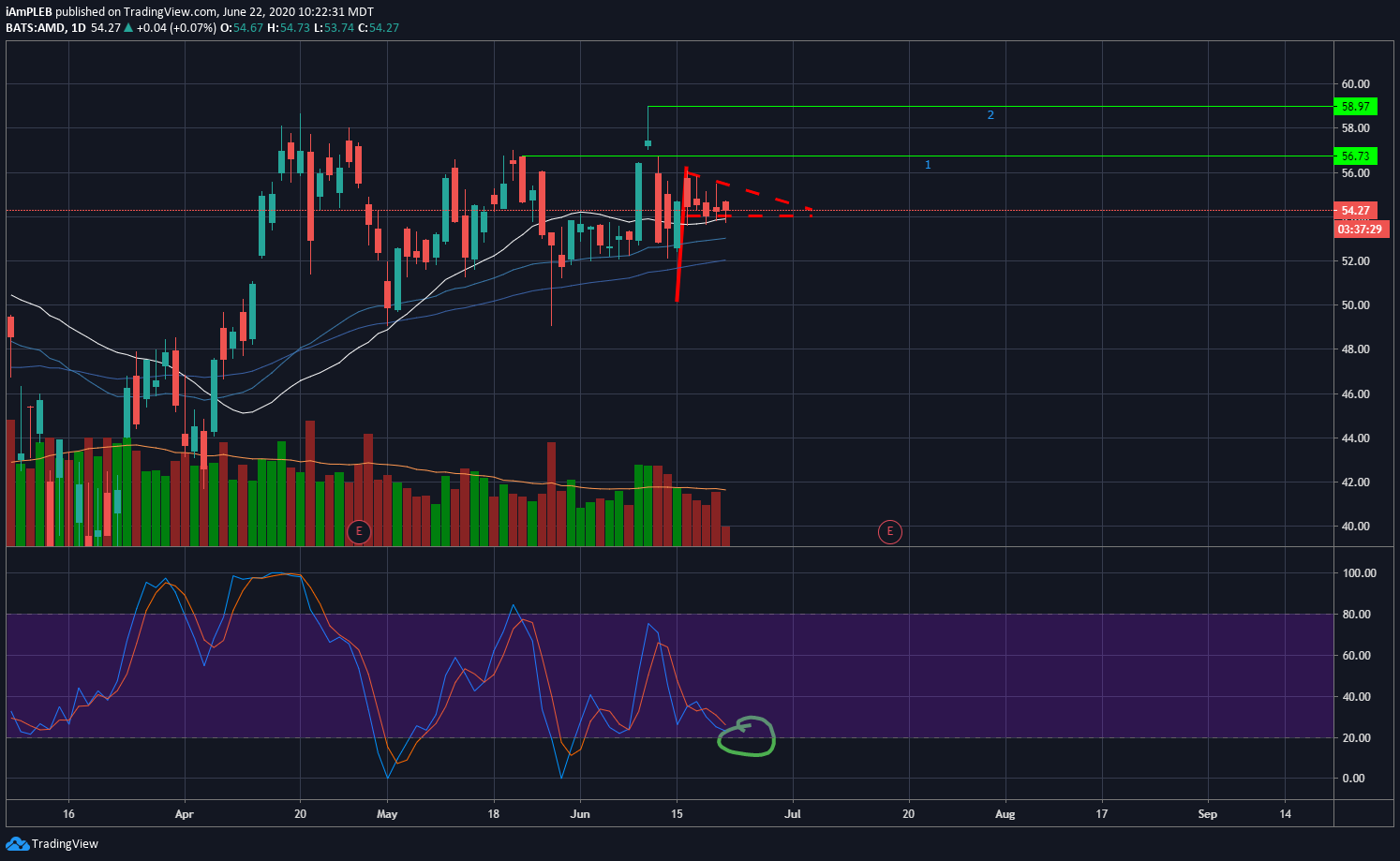Viewport: 1400px width, 861px height.
Task: Click the 50.00 price axis label
Action: (x=1355, y=305)
